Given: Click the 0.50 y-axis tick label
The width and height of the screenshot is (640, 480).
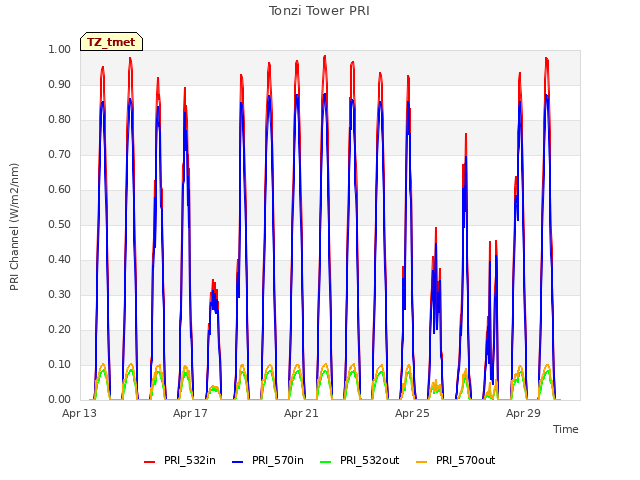Looking at the screenshot, I should tap(60, 224).
